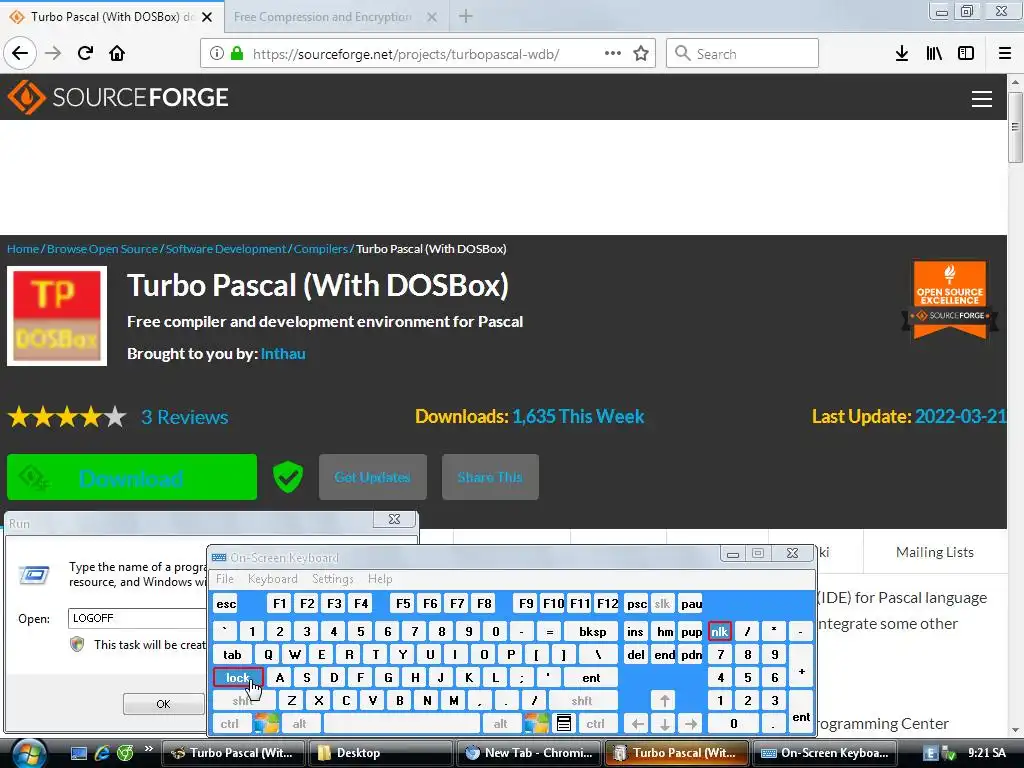
Task: Switch to the Desktop taskbar button
Action: coord(379,753)
